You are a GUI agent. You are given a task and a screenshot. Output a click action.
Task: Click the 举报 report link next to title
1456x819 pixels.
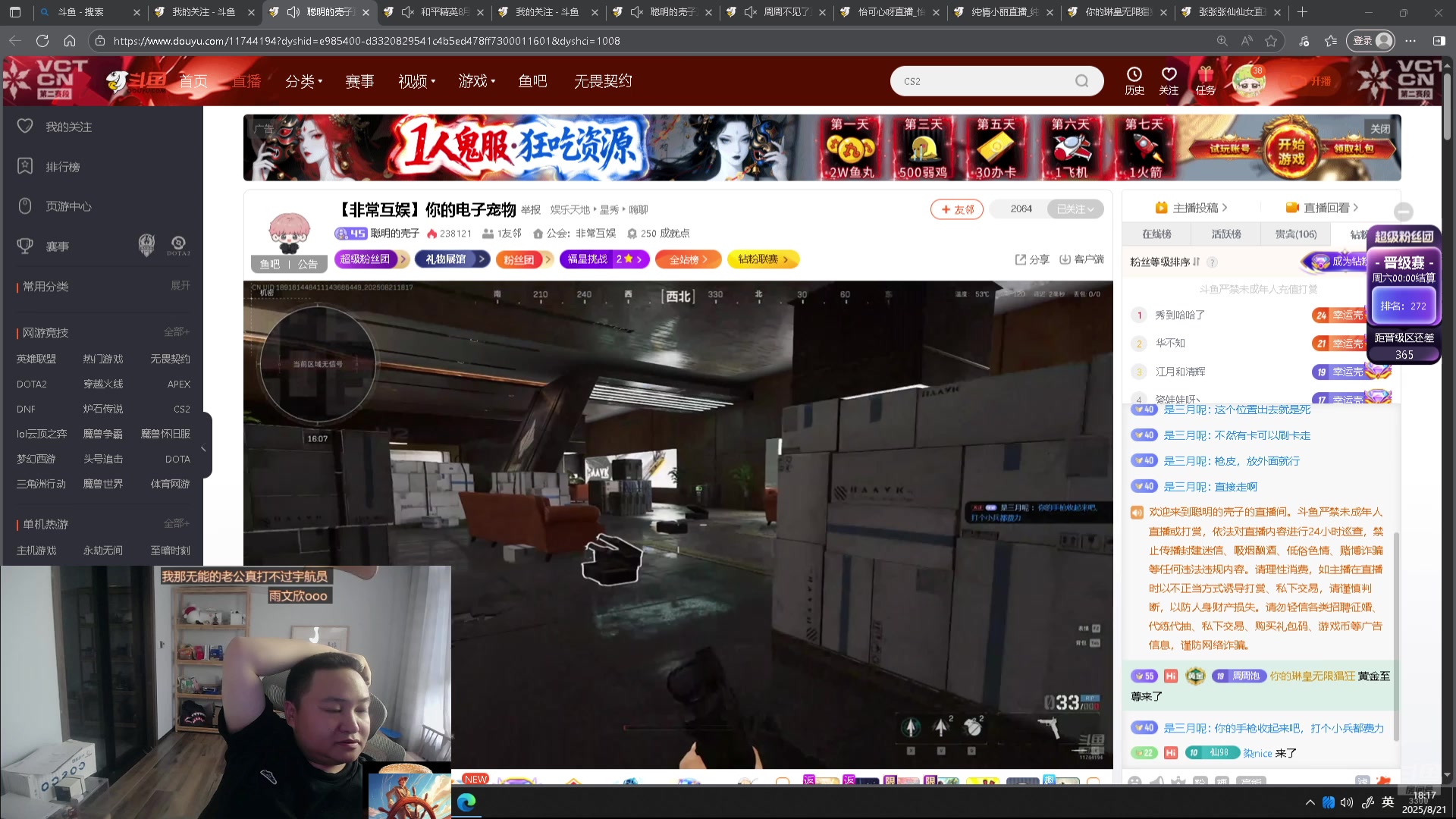[531, 210]
